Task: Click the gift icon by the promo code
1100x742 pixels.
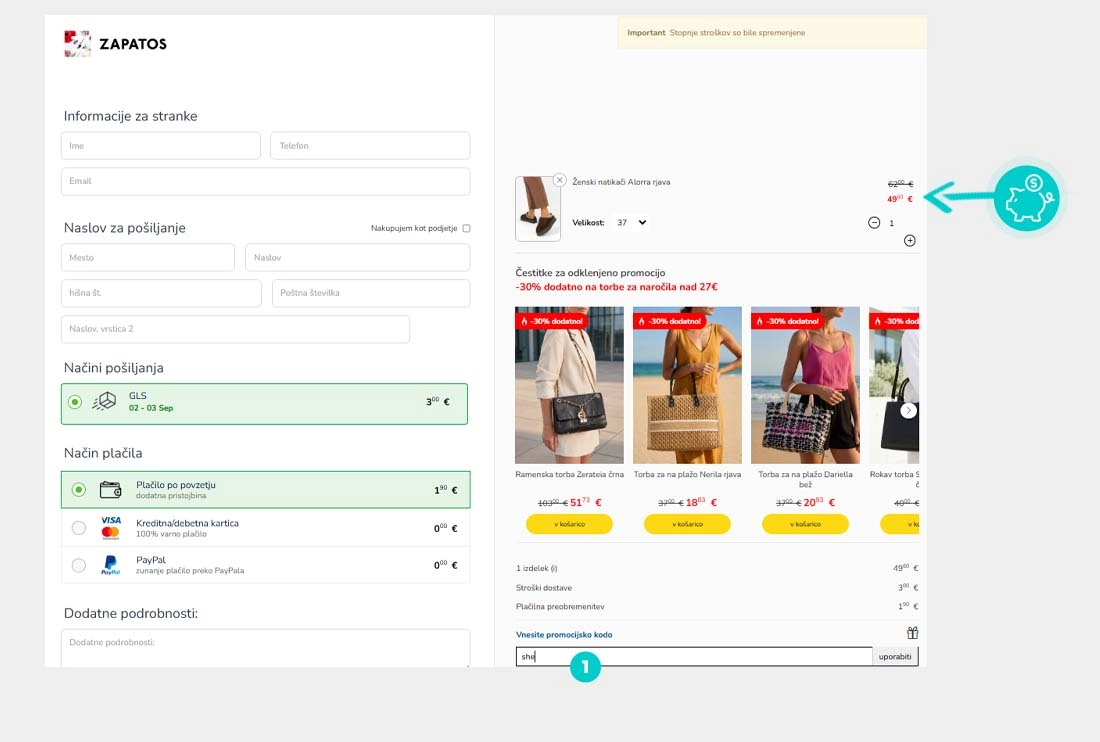Action: click(x=912, y=633)
